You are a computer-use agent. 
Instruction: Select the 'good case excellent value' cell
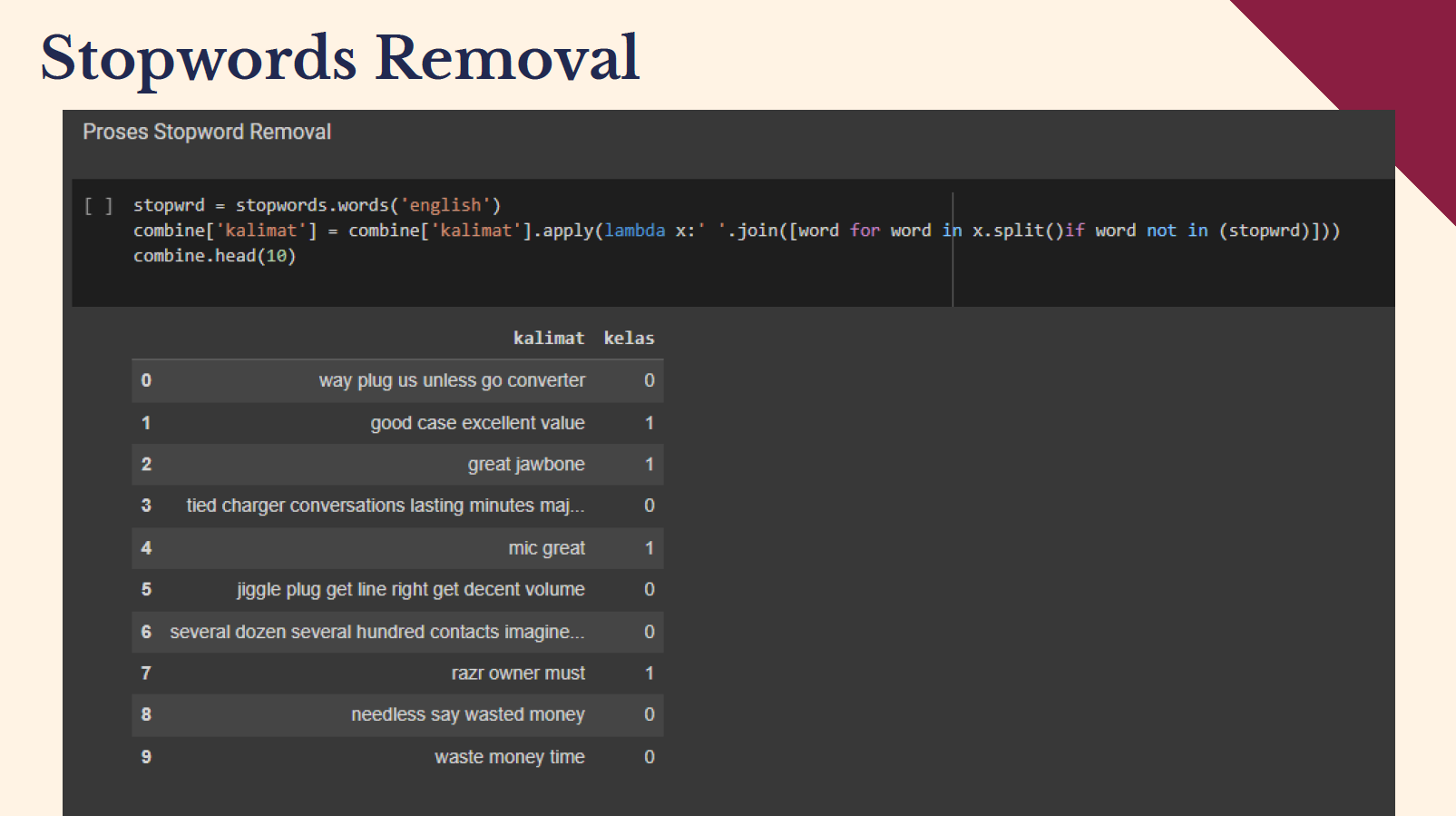(x=477, y=423)
